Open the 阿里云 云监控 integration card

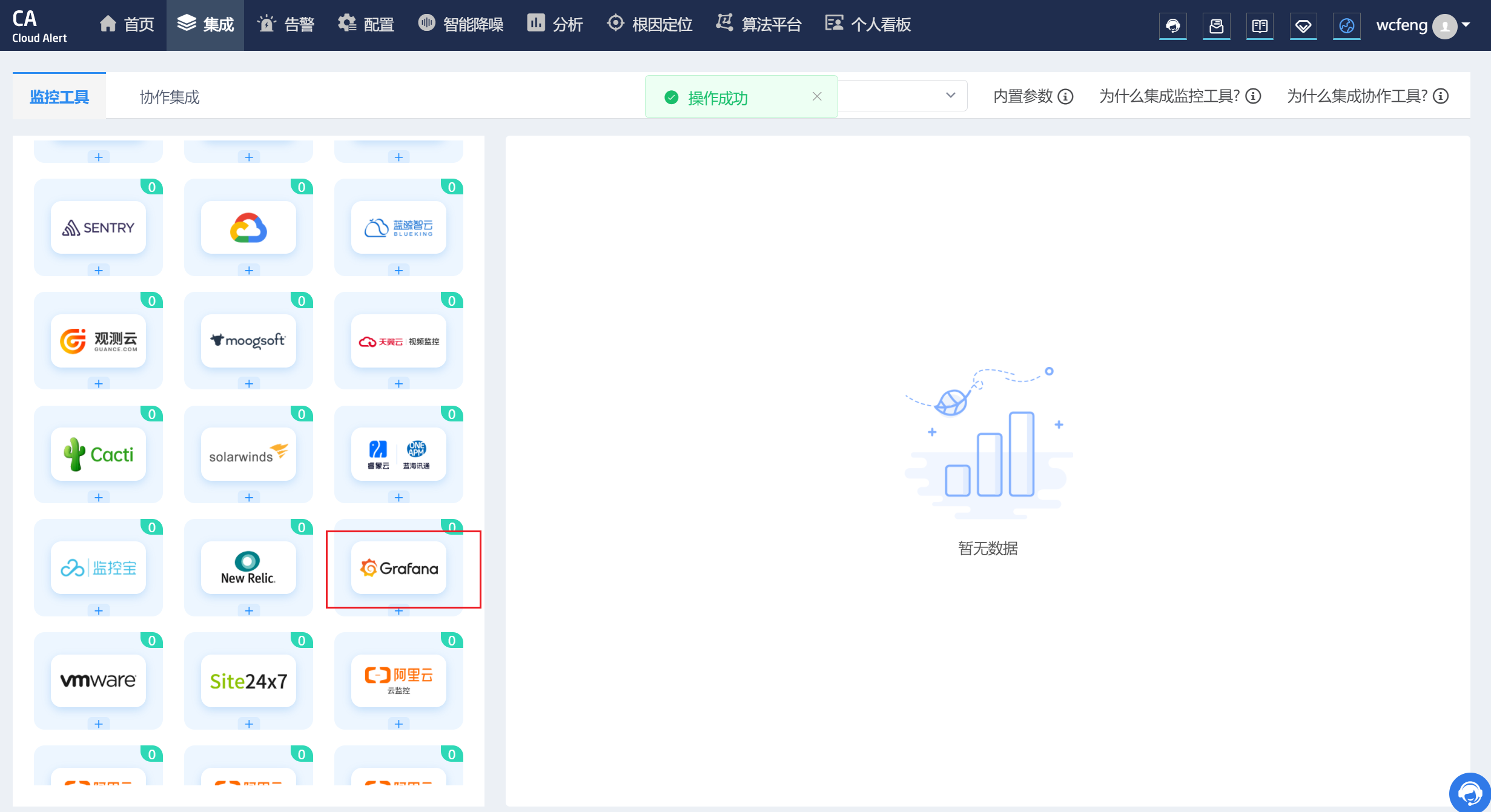398,681
